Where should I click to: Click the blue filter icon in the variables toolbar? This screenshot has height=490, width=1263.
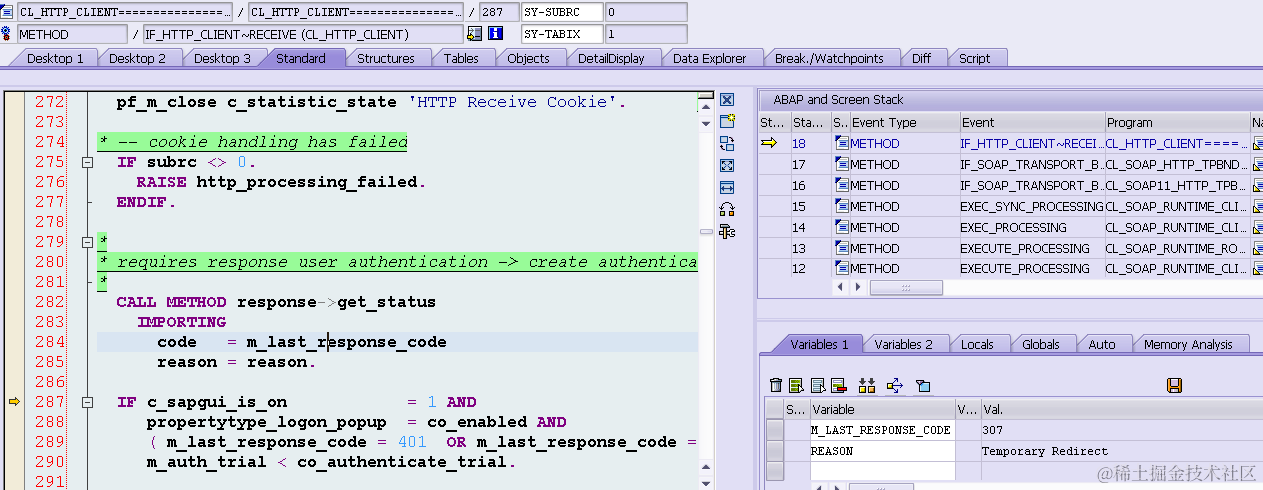point(923,385)
